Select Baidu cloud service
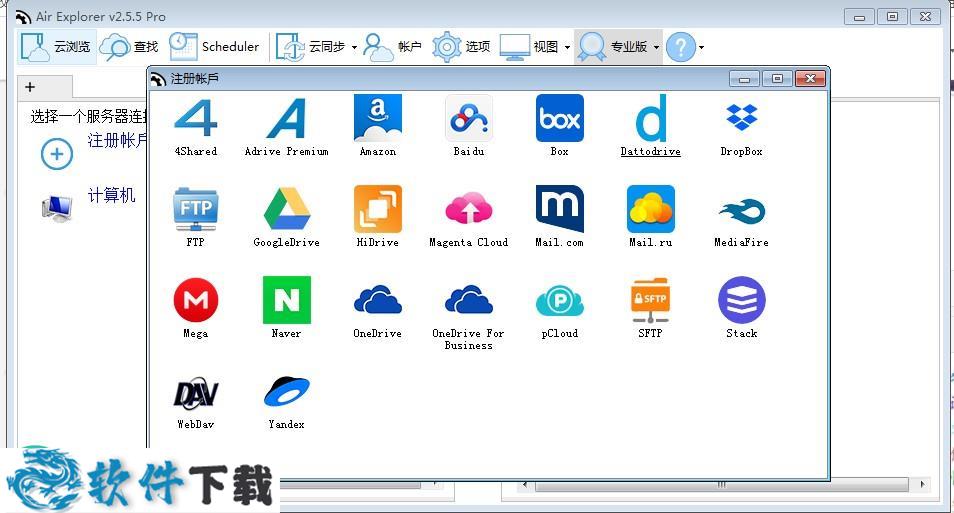 [468, 117]
